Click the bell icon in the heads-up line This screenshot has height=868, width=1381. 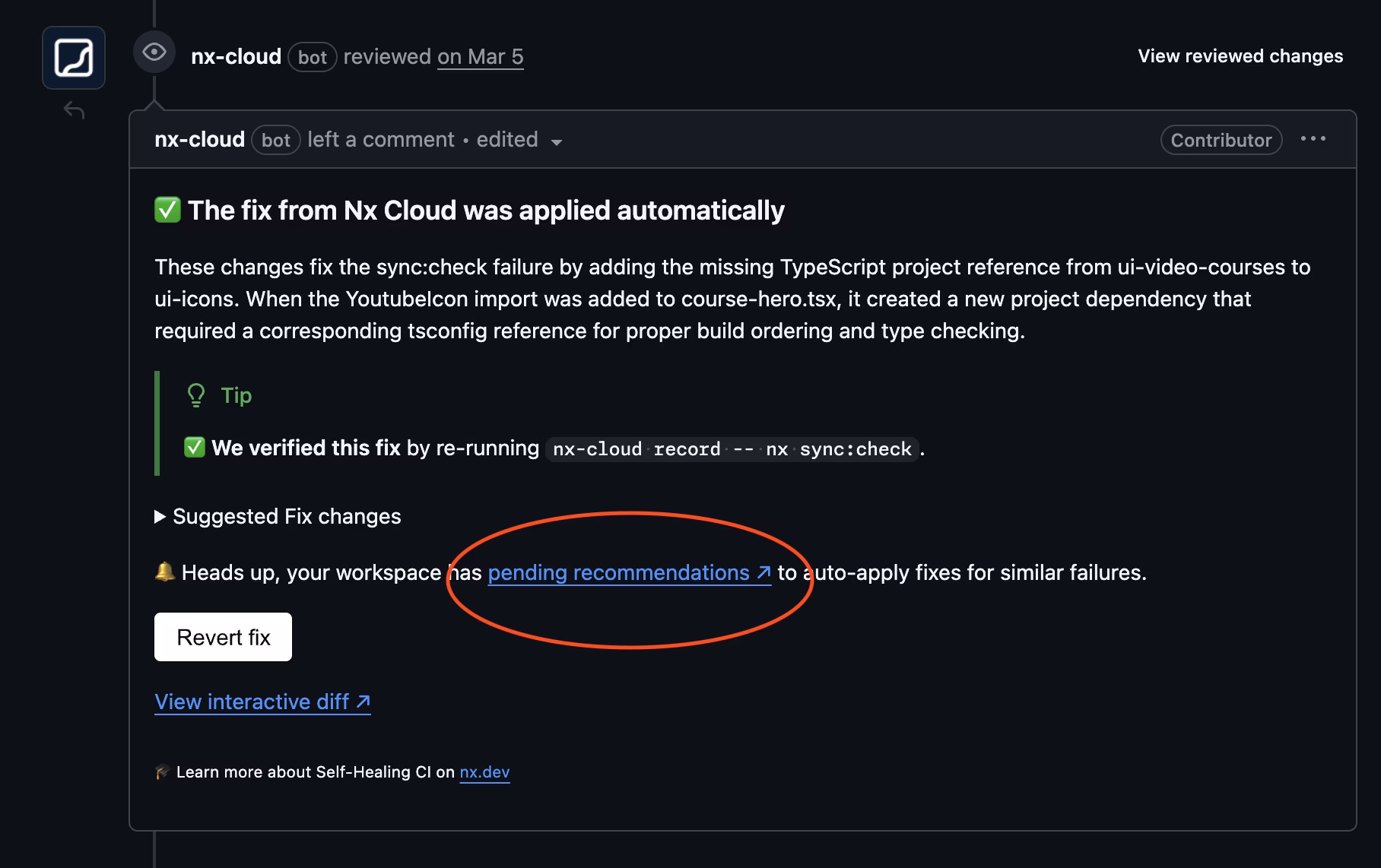[x=163, y=572]
